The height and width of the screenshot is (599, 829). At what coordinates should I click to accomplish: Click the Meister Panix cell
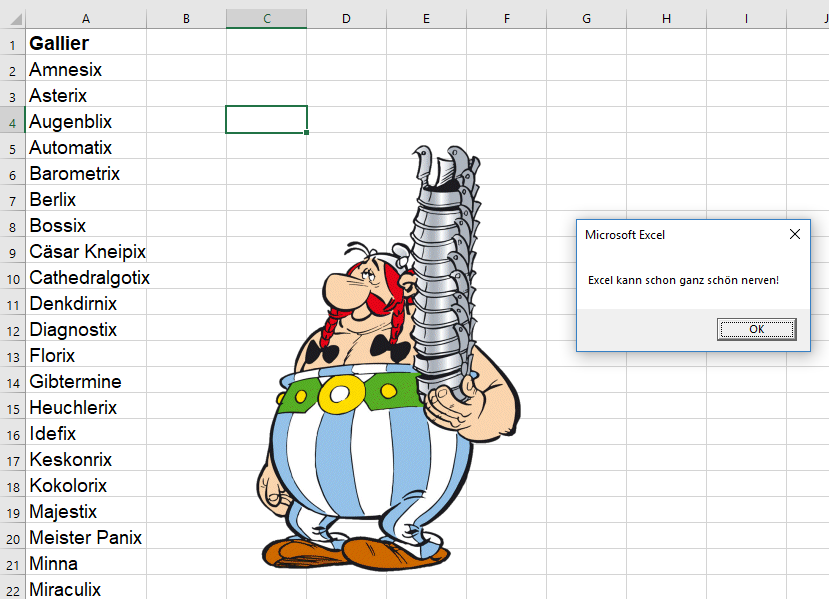[86, 538]
